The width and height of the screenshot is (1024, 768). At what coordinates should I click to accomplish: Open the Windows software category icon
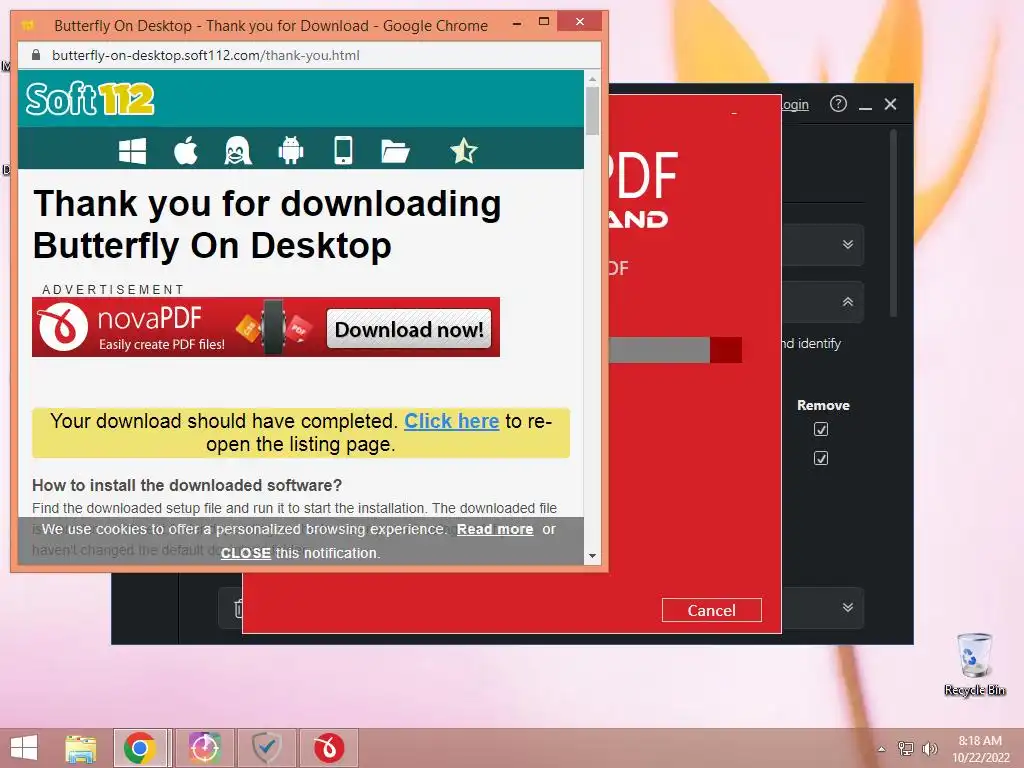[133, 152]
